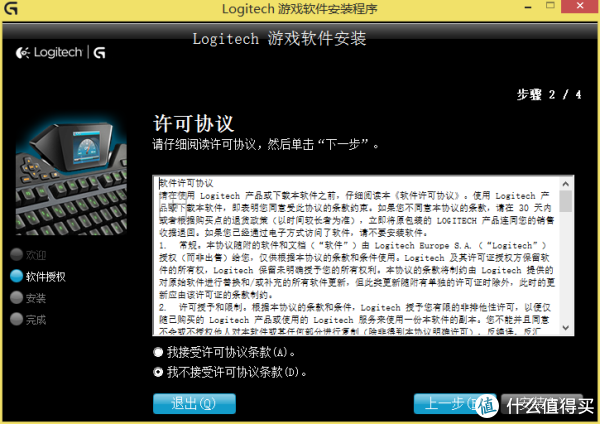The width and height of the screenshot is (600, 424).
Task: Click the 退出(Q) button
Action: pos(194,404)
